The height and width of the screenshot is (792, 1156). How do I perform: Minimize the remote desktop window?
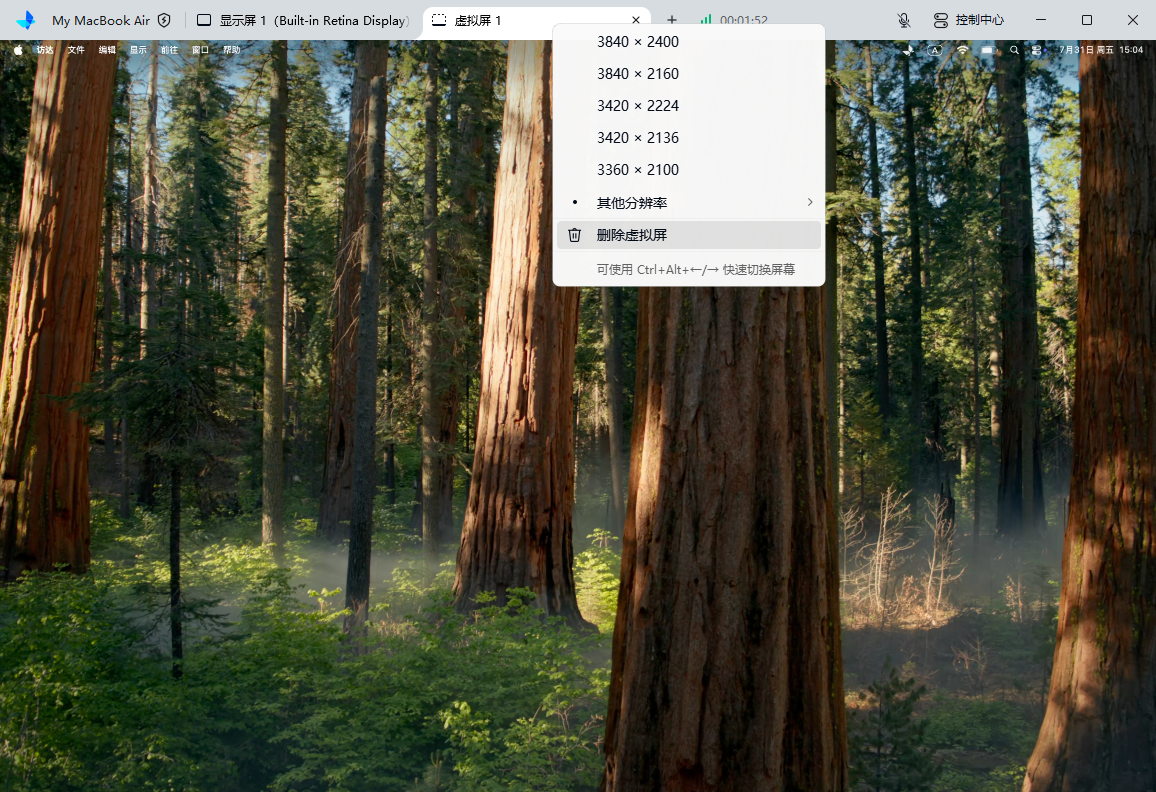coord(1040,20)
